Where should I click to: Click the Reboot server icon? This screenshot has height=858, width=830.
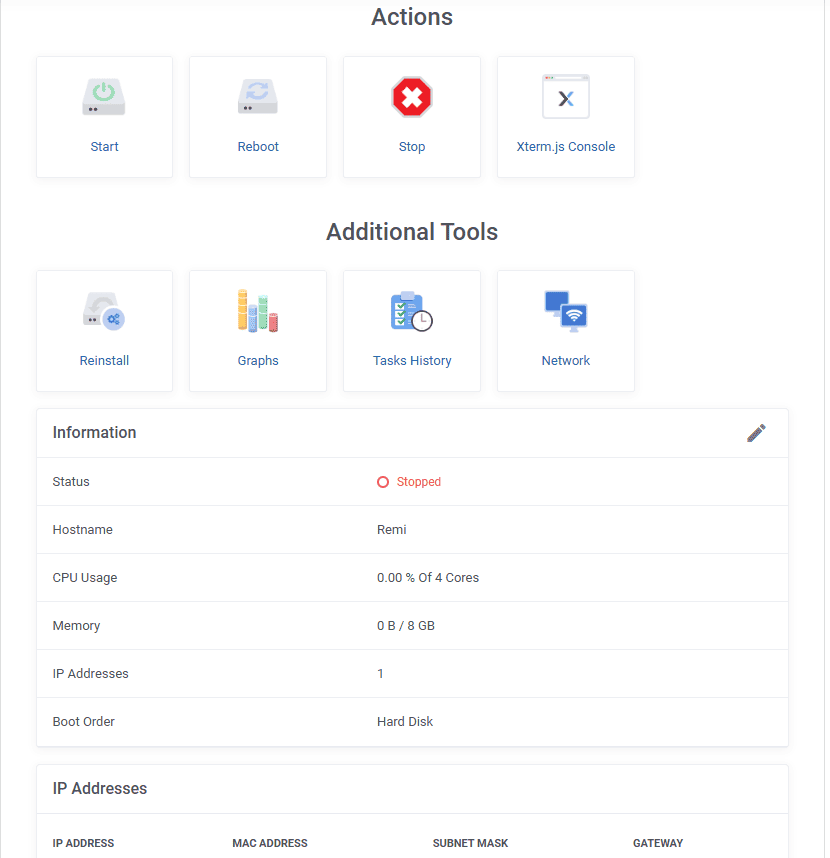258,97
